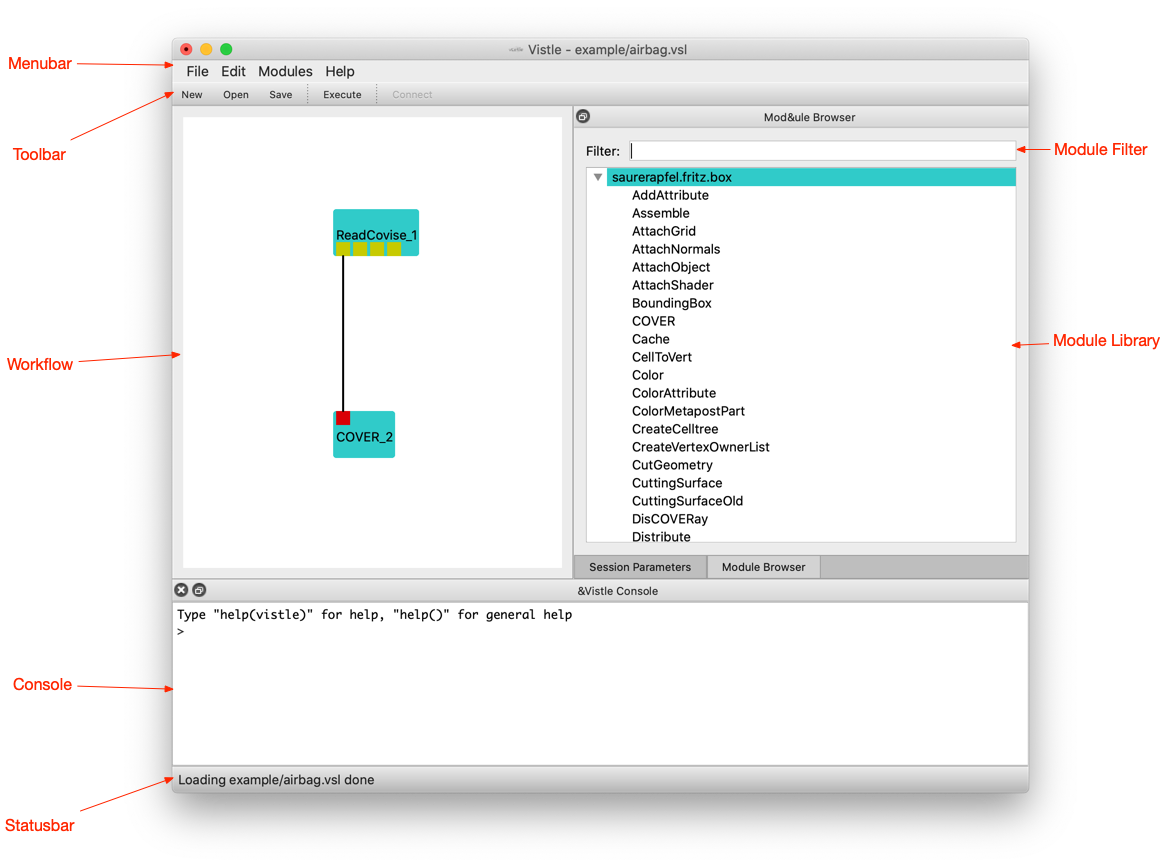
Task: Select DisCOVERay in the module list
Action: click(x=670, y=519)
